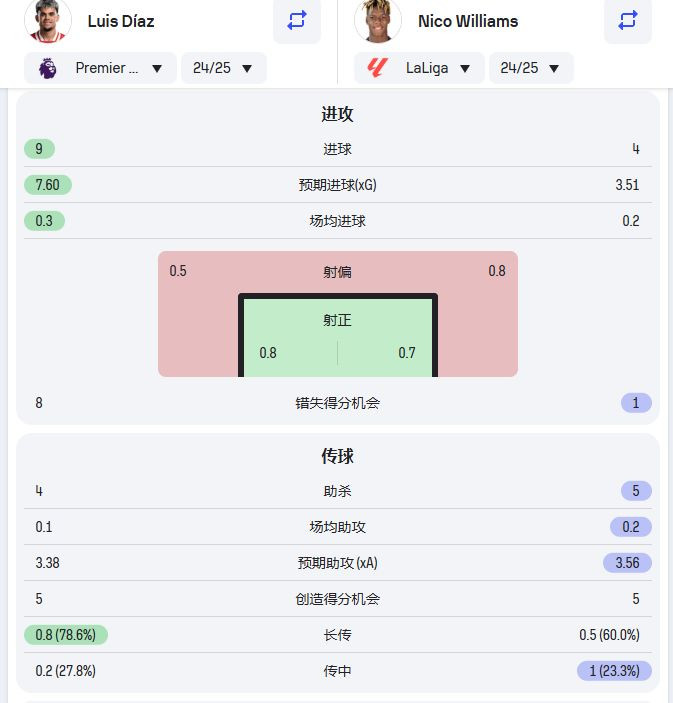Swap Luis Díaz using the replace player icon

point(297,20)
